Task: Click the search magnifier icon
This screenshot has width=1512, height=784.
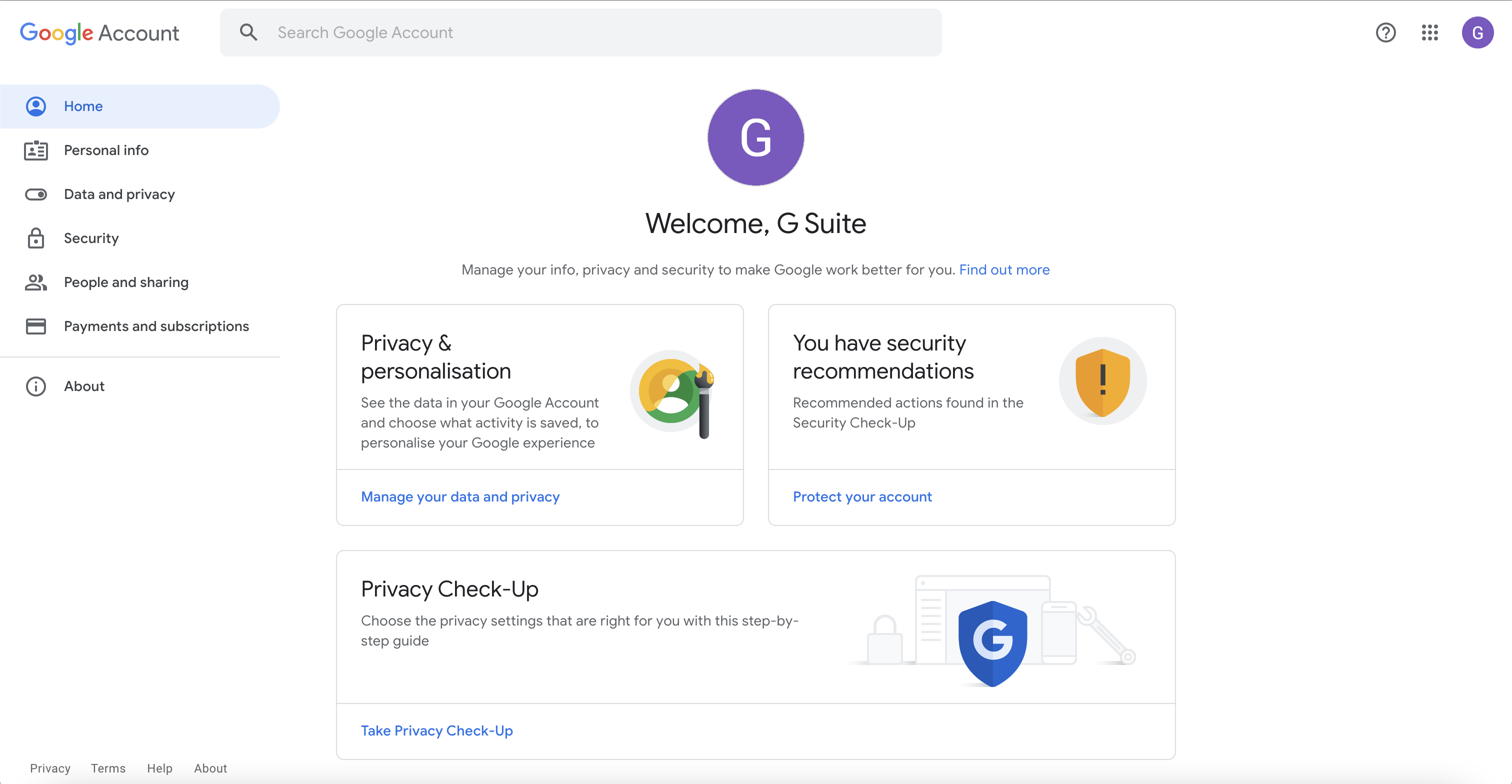Action: (x=248, y=32)
